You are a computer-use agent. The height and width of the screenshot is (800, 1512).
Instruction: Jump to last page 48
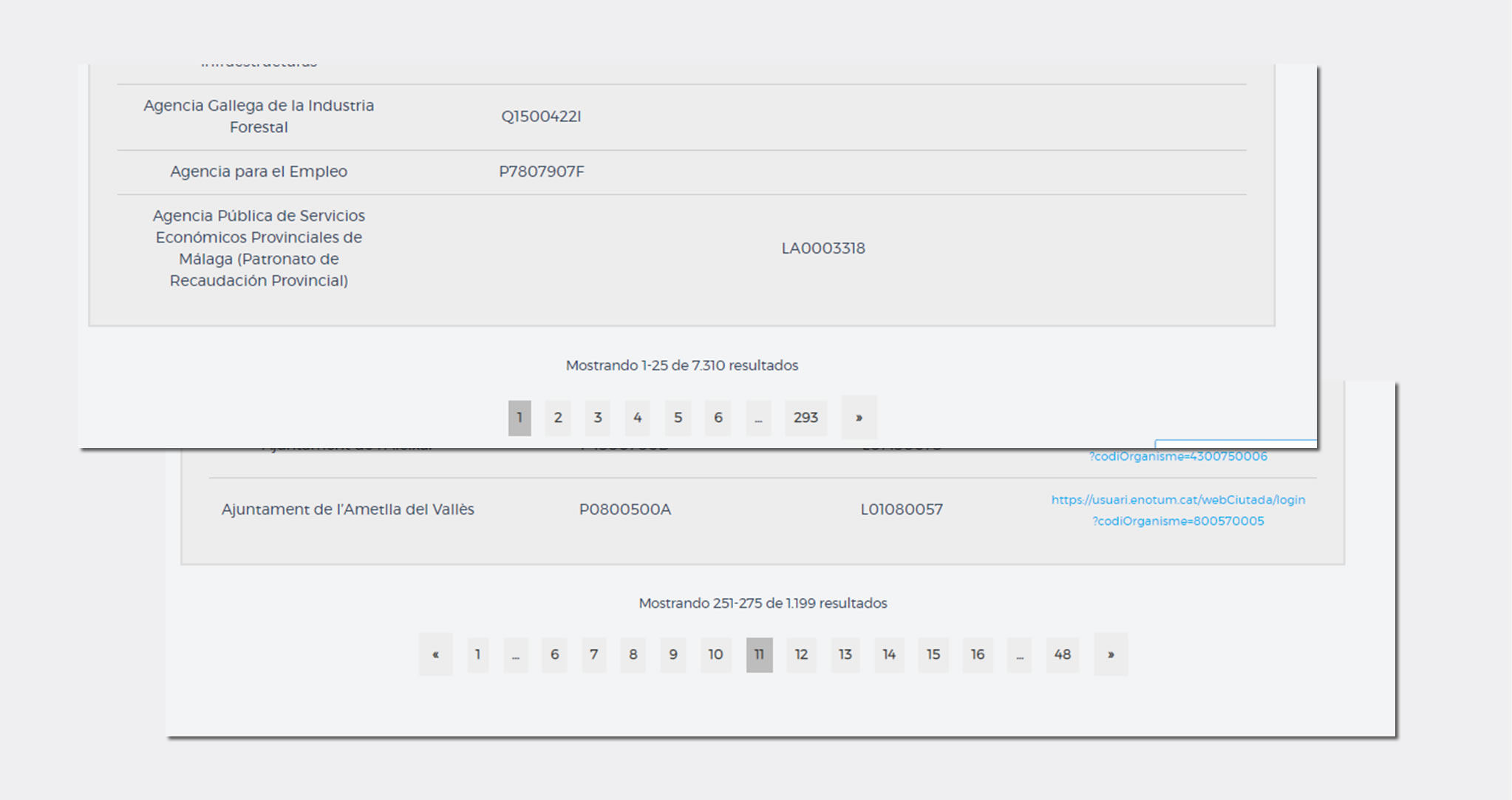click(x=1063, y=654)
